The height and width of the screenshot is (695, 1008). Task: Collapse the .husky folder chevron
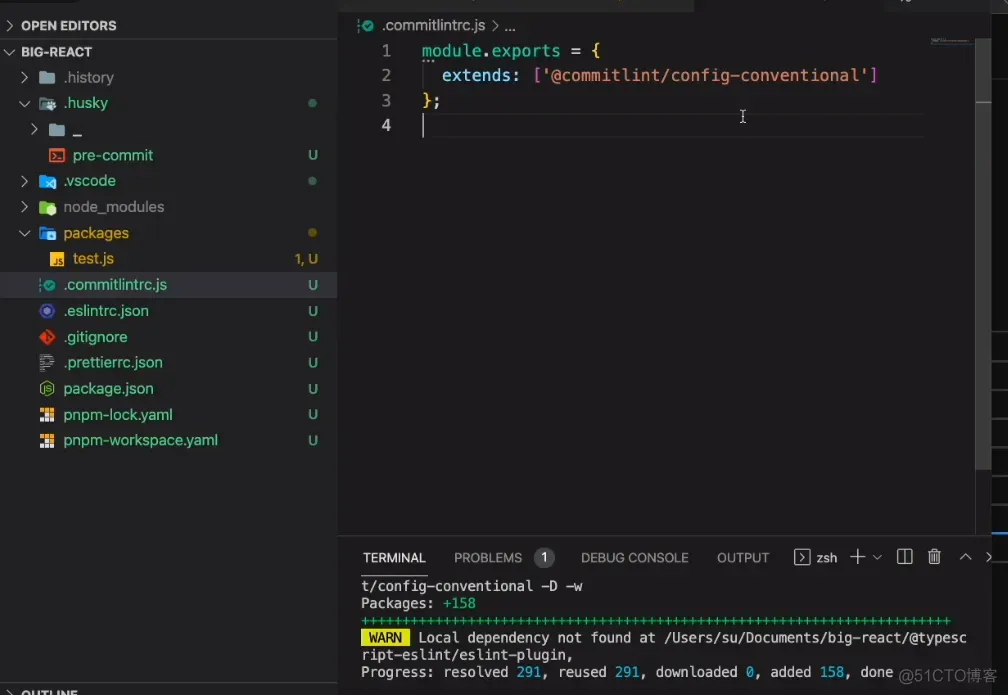(x=24, y=104)
